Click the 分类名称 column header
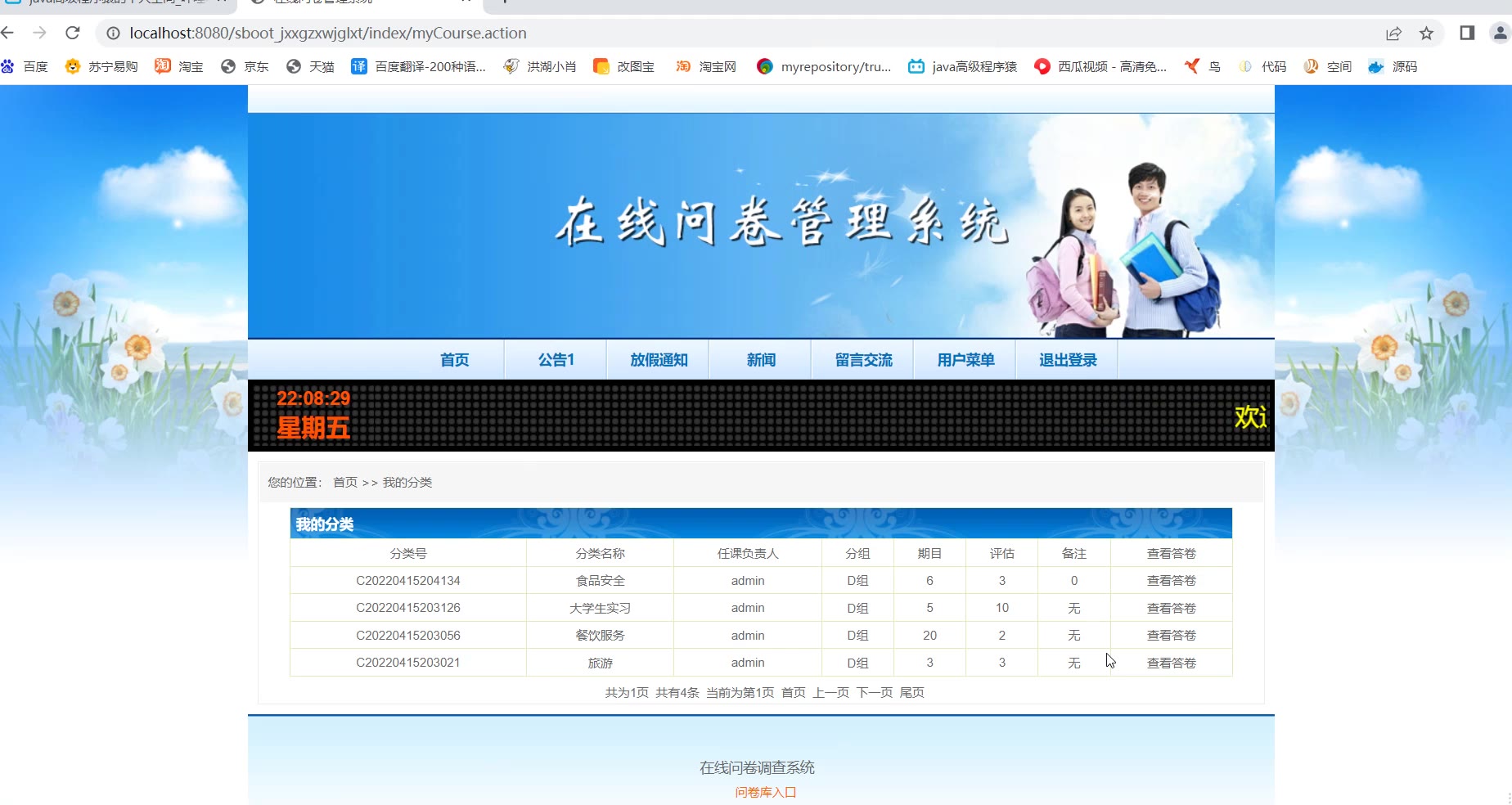Image resolution: width=1512 pixels, height=805 pixels. (x=601, y=554)
